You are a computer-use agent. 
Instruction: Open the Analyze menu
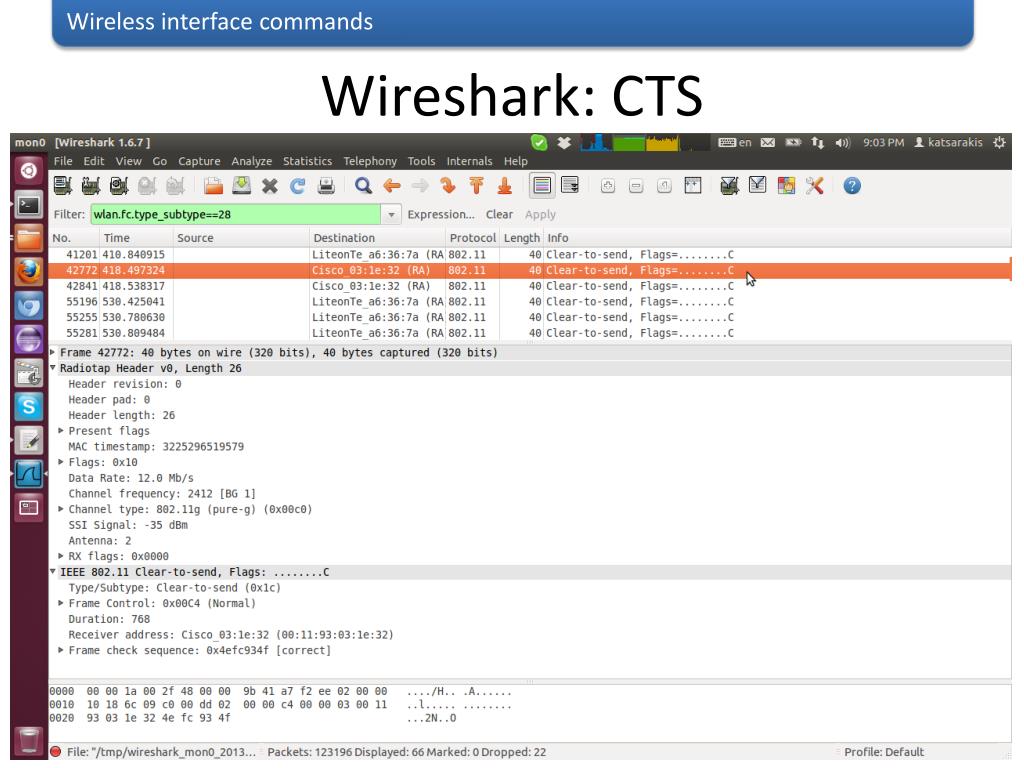[x=251, y=161]
